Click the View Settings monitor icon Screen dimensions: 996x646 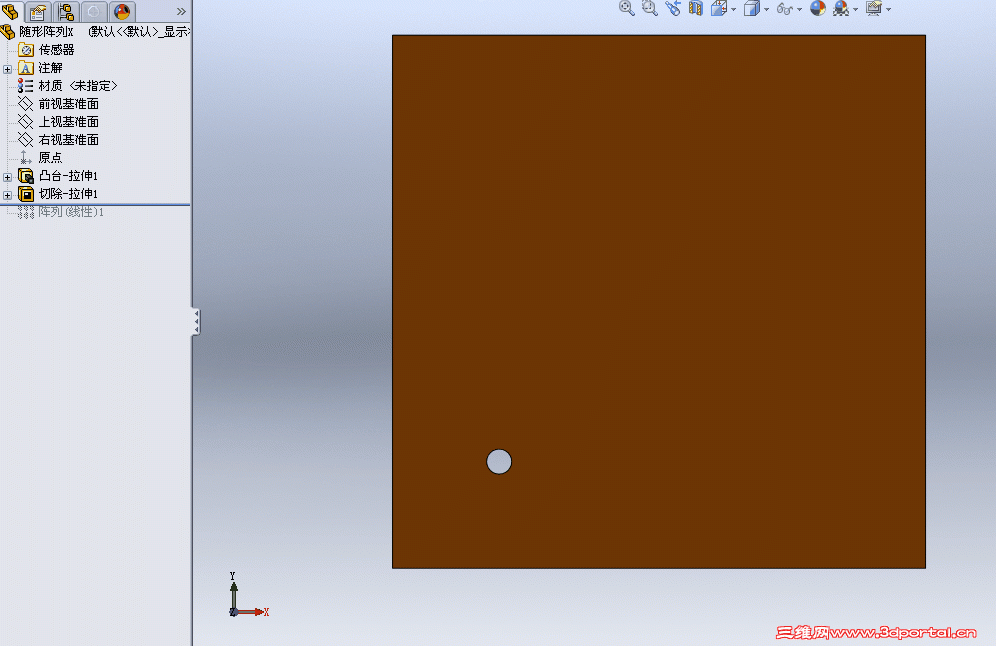[875, 8]
